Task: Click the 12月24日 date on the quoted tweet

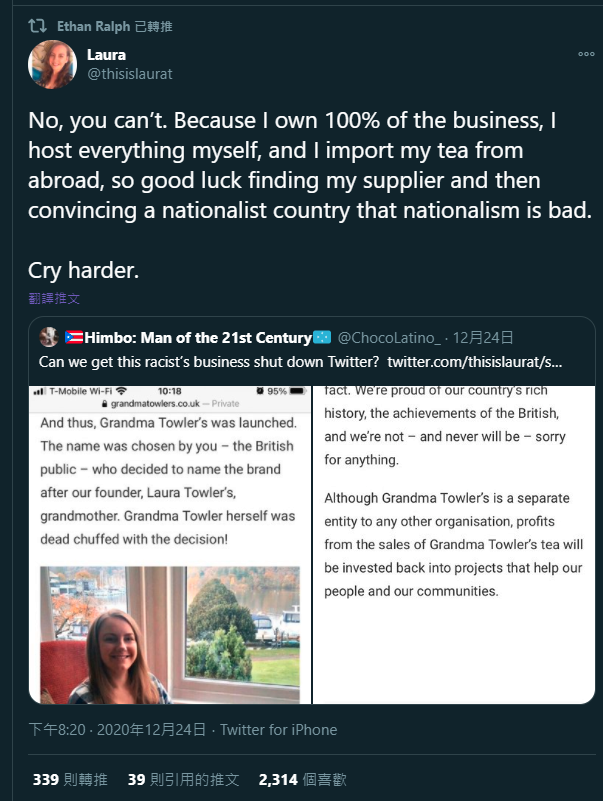Action: click(x=483, y=338)
